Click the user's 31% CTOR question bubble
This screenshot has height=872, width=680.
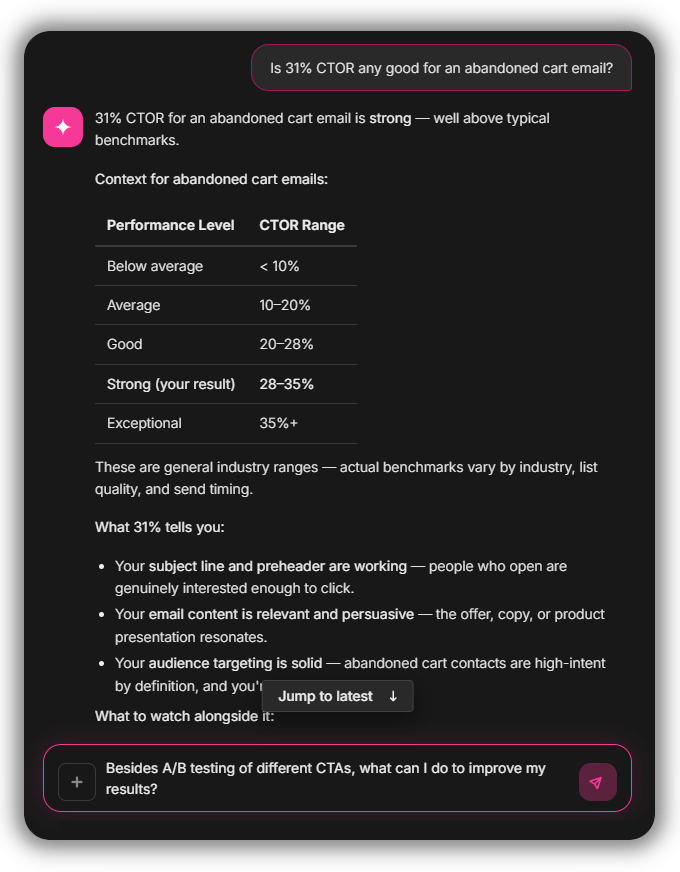(441, 68)
